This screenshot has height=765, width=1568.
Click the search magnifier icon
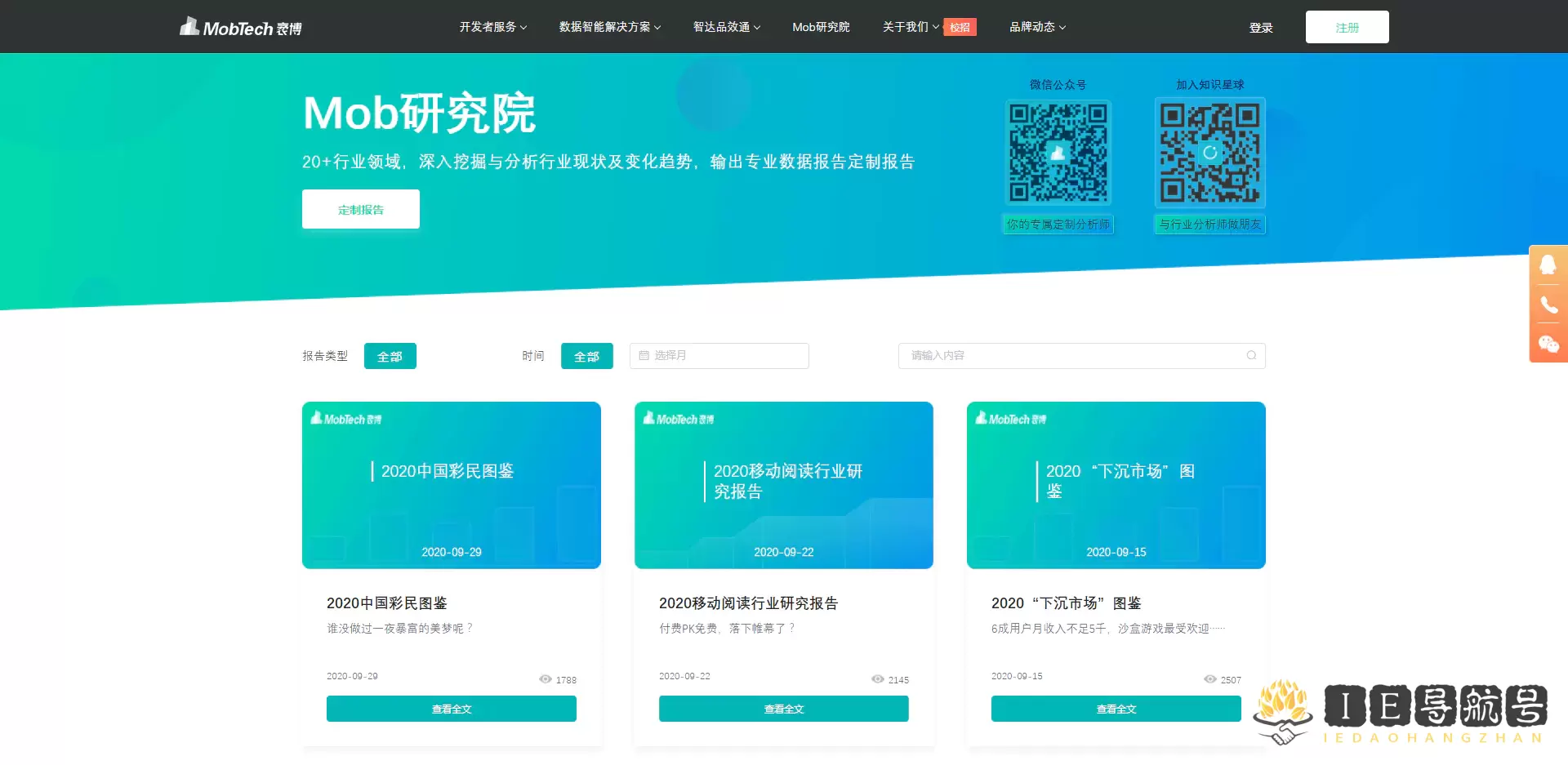(x=1251, y=355)
